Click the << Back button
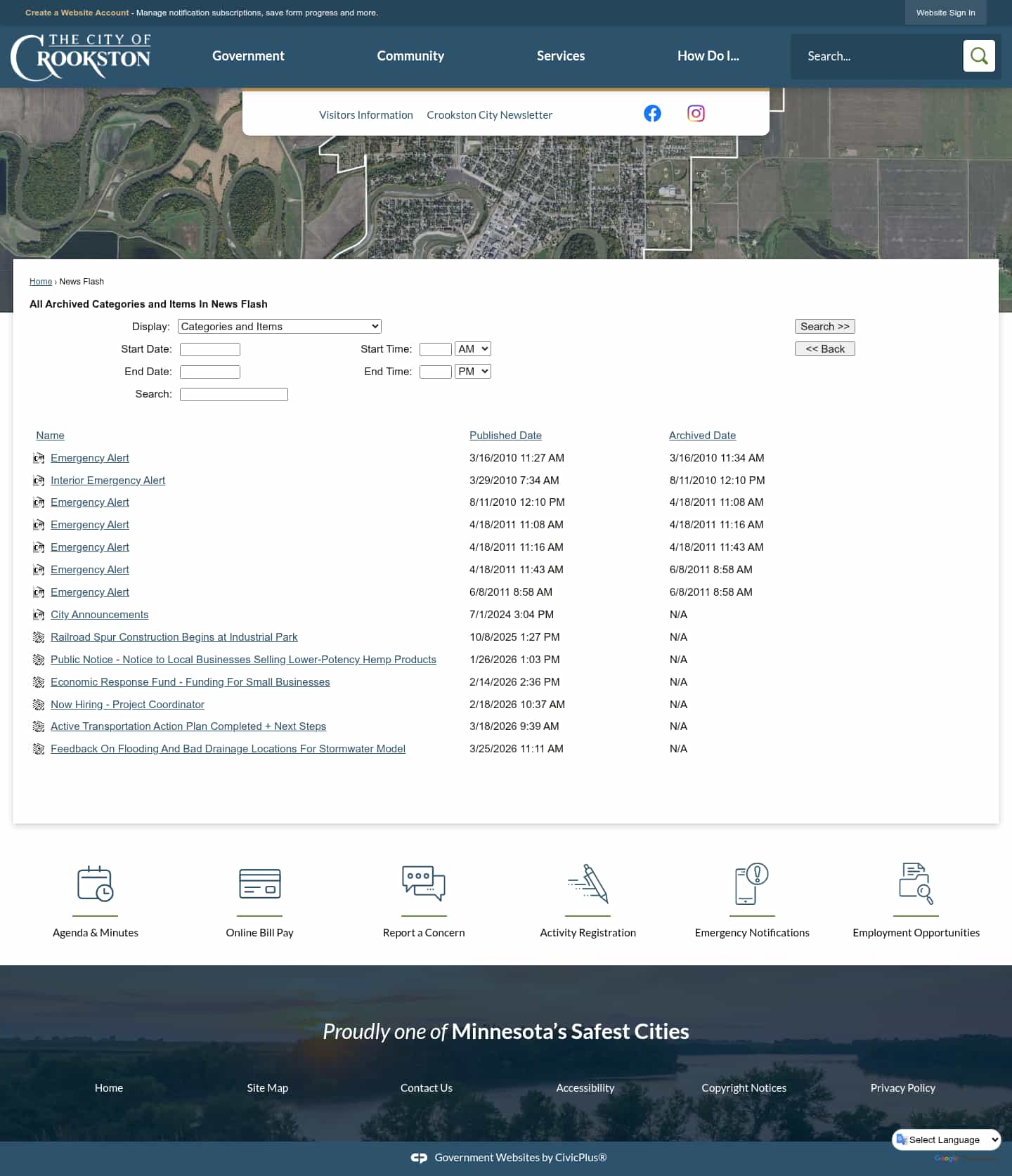The height and width of the screenshot is (1176, 1012). click(824, 349)
